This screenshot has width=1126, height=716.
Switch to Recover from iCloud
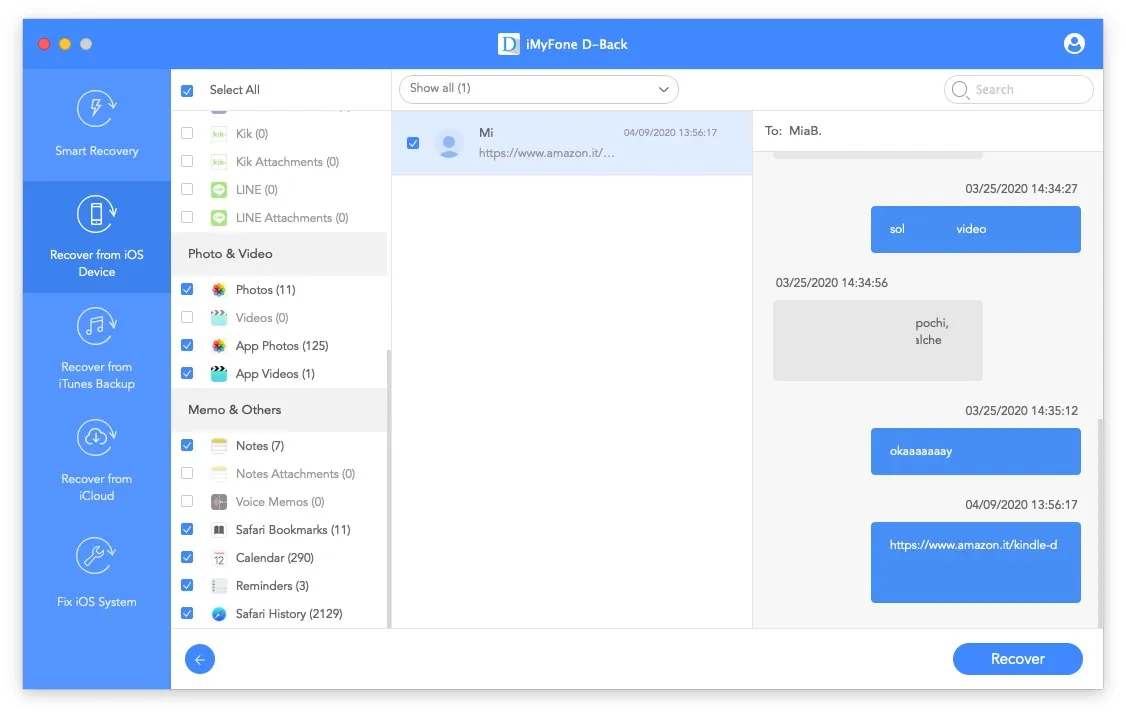click(x=95, y=460)
